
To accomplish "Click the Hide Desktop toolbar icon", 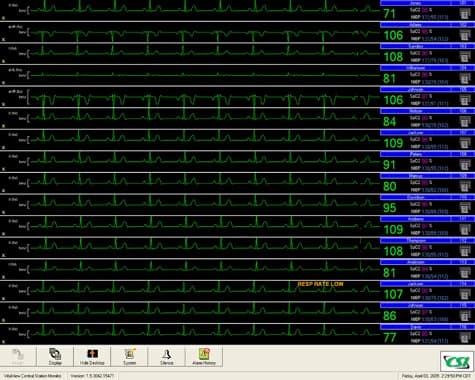I will (92, 356).
